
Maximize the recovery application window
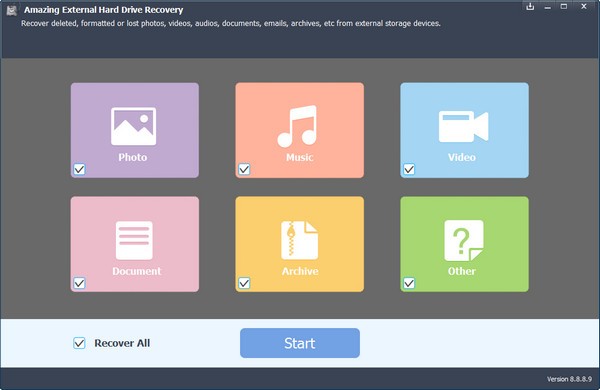(x=564, y=7)
